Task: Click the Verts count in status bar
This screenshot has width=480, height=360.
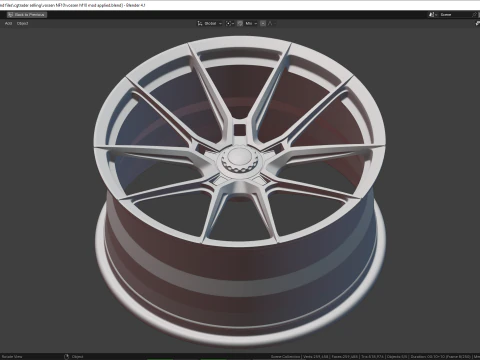Action: point(316,357)
